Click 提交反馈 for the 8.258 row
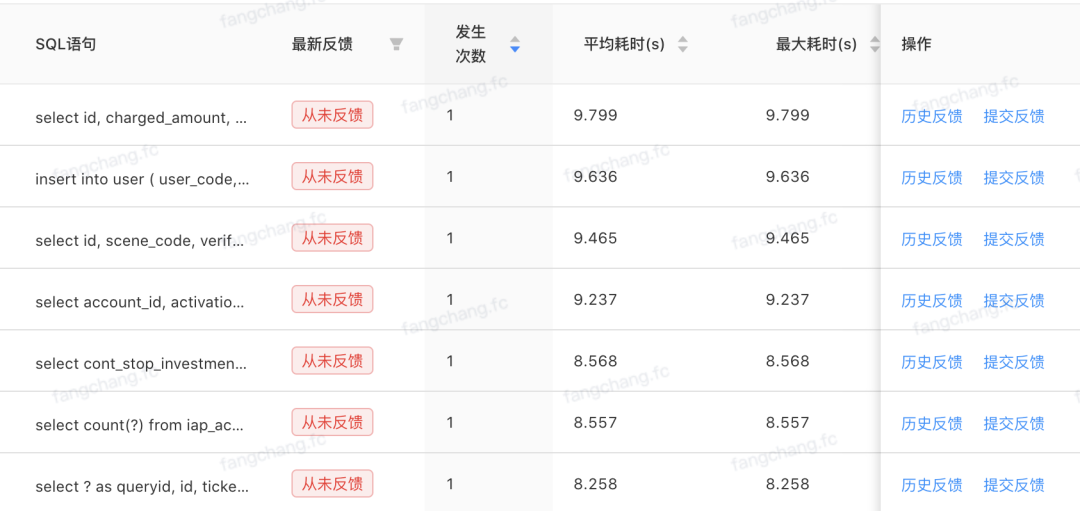This screenshot has width=1080, height=511. [x=1013, y=485]
